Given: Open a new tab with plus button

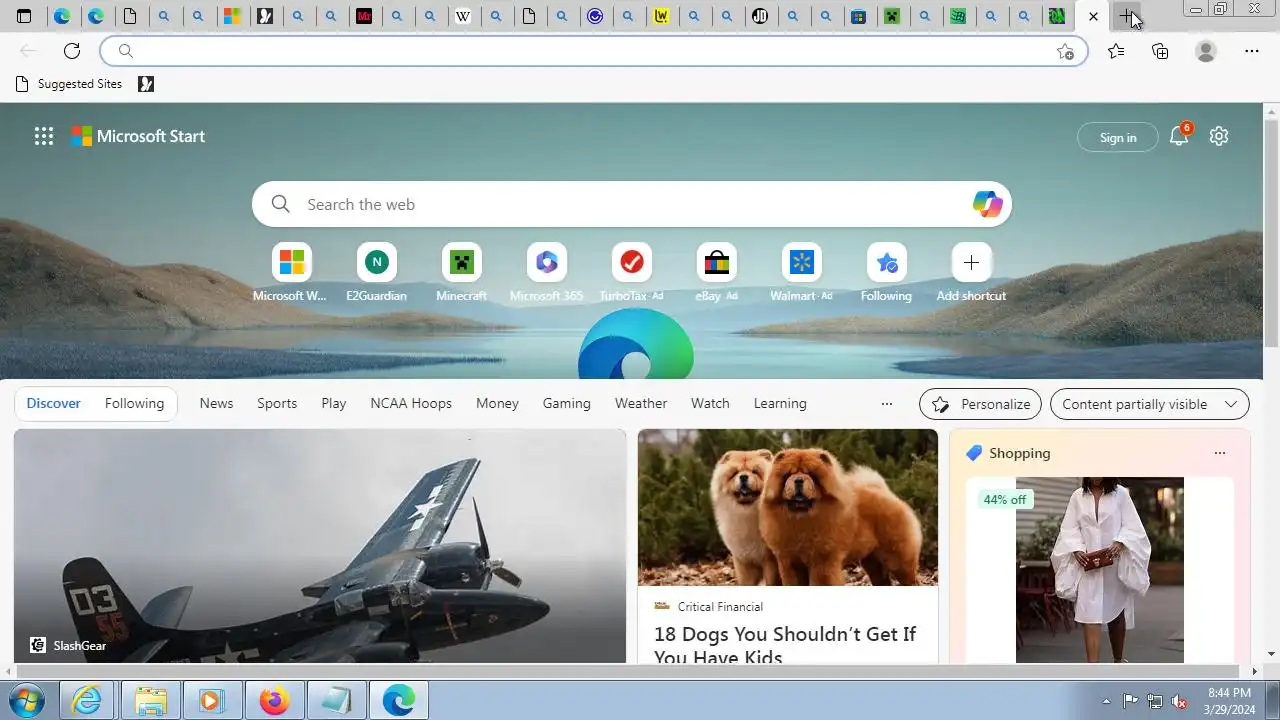Looking at the screenshot, I should click(1127, 16).
